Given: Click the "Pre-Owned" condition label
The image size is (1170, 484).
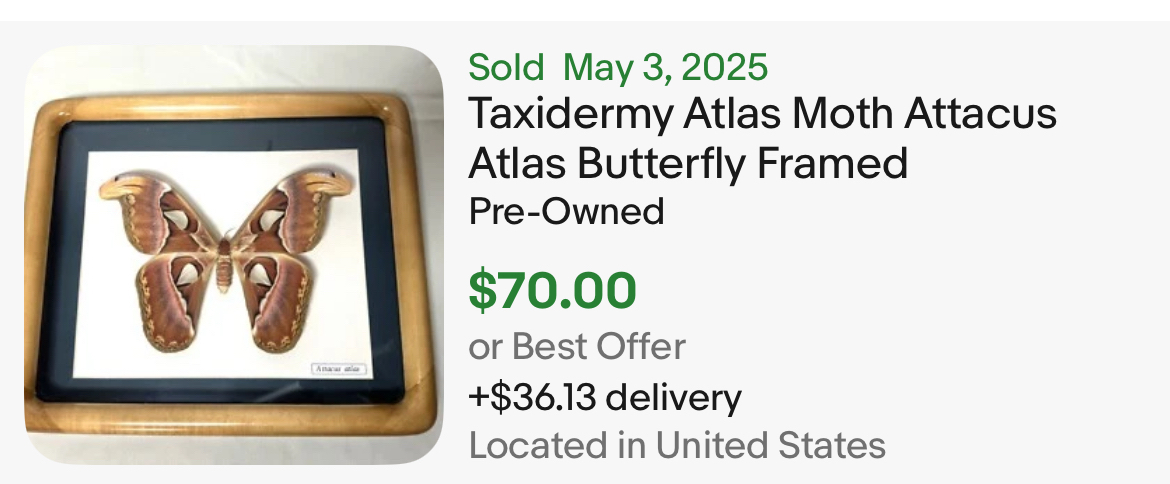Looking at the screenshot, I should tap(566, 211).
